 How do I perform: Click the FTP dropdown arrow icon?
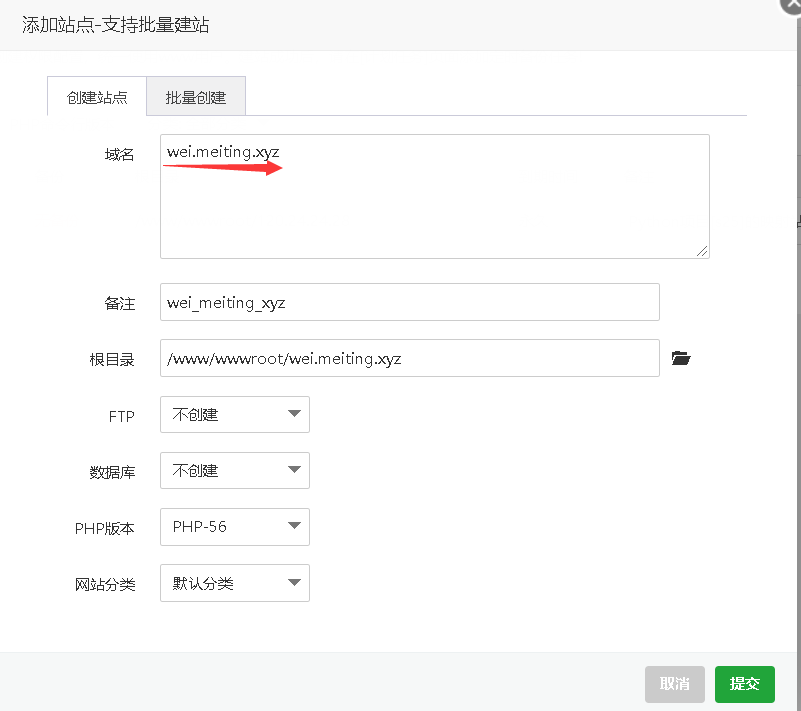tap(295, 414)
